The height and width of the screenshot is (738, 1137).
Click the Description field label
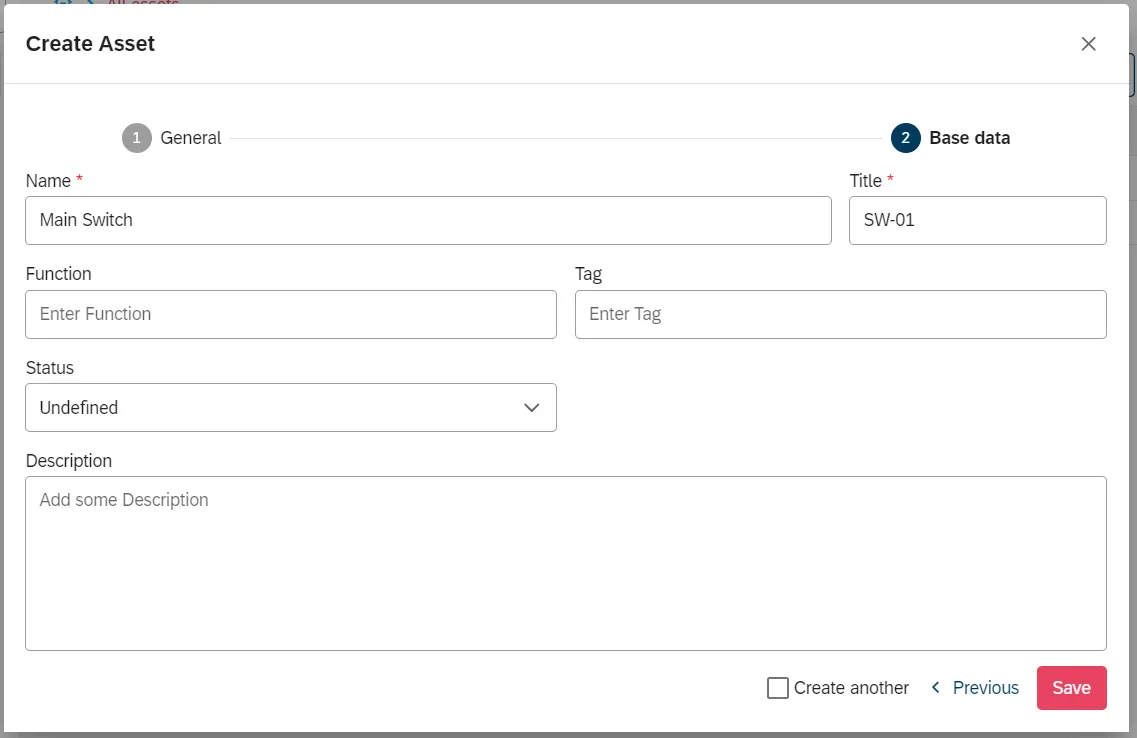[x=69, y=461]
